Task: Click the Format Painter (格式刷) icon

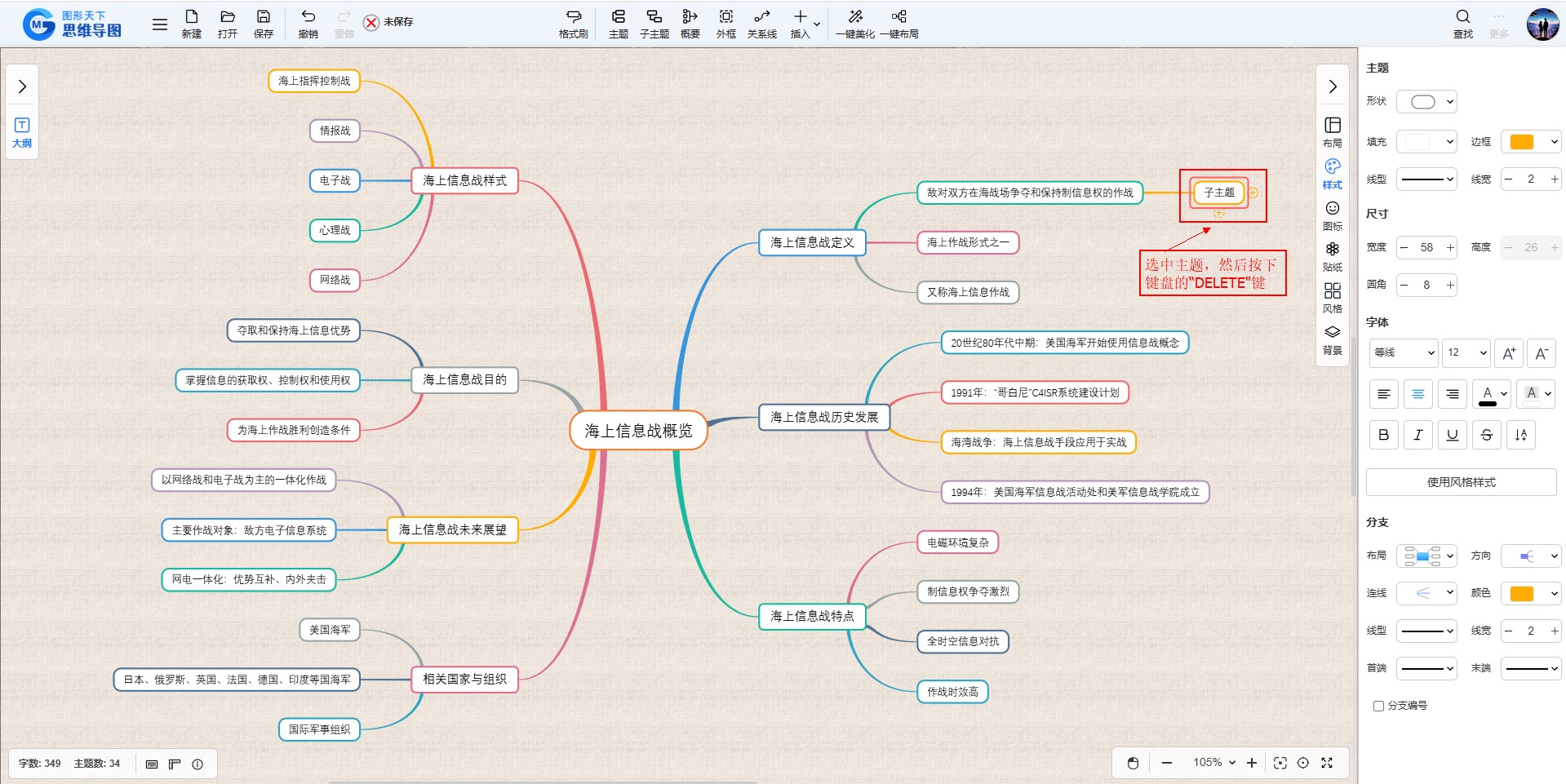Action: coord(573,23)
